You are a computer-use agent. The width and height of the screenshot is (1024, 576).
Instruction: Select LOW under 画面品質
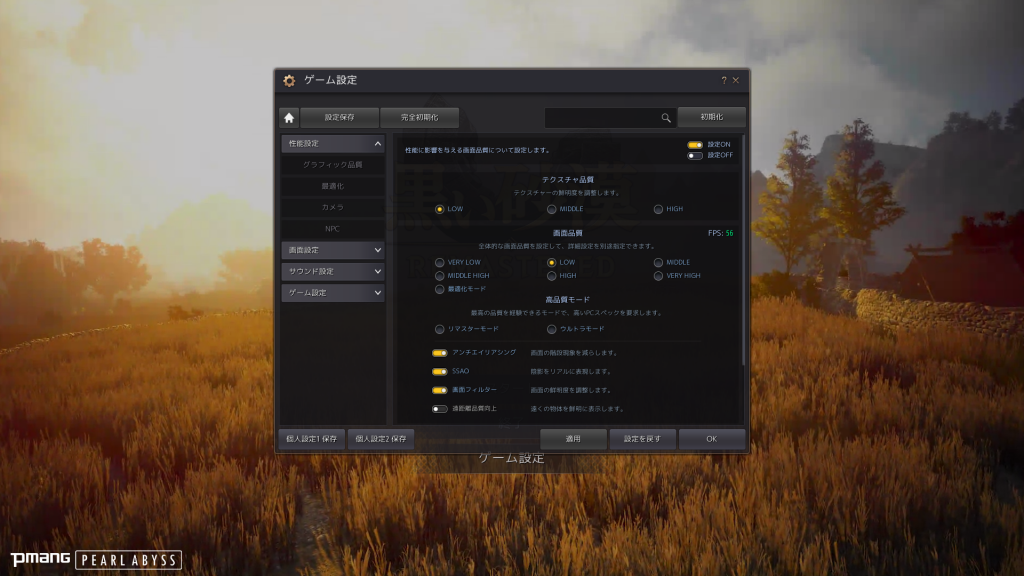pos(552,263)
